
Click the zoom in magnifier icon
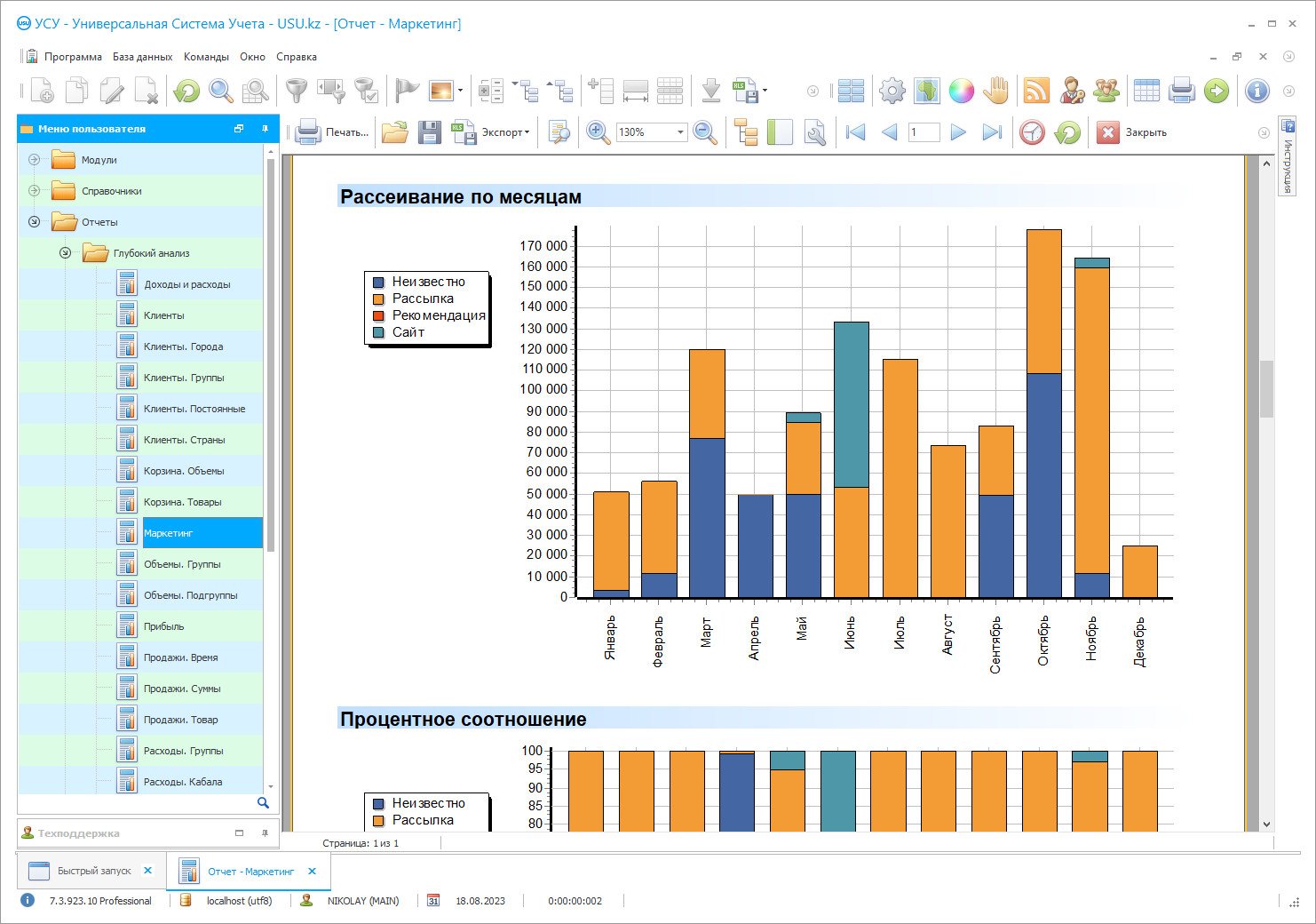pyautogui.click(x=598, y=132)
